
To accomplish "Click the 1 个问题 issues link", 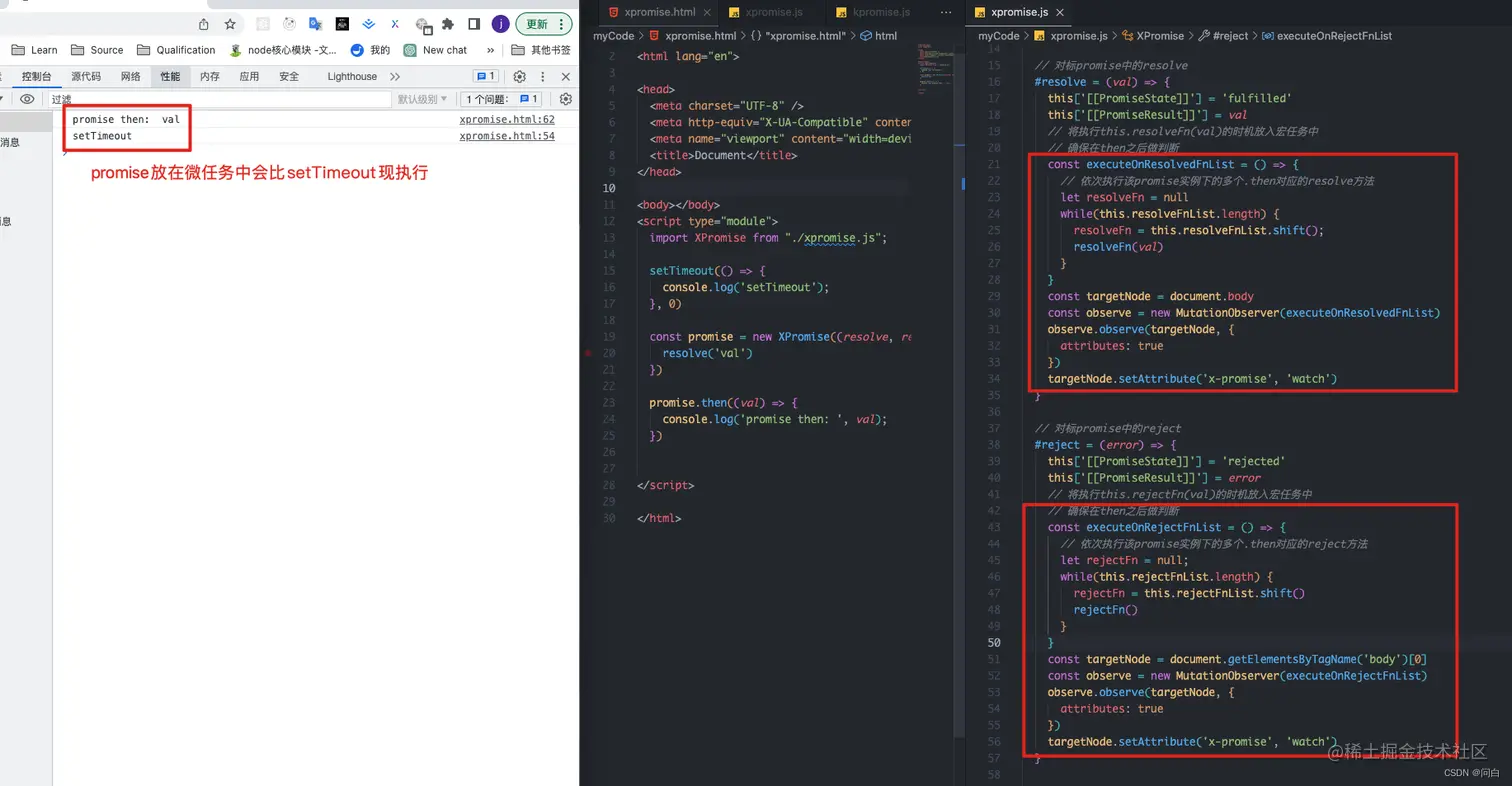I will coord(502,99).
